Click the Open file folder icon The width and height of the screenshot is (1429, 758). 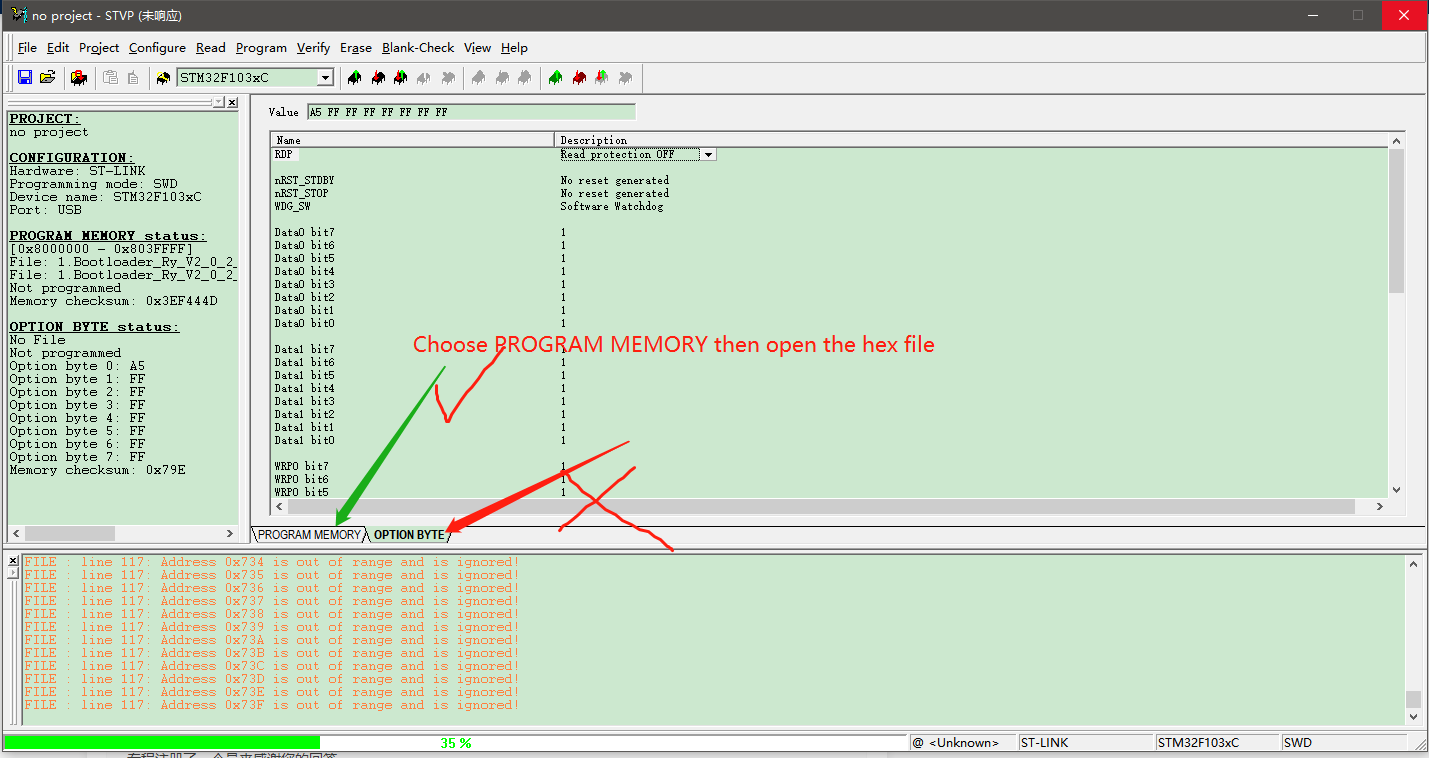(x=47, y=77)
